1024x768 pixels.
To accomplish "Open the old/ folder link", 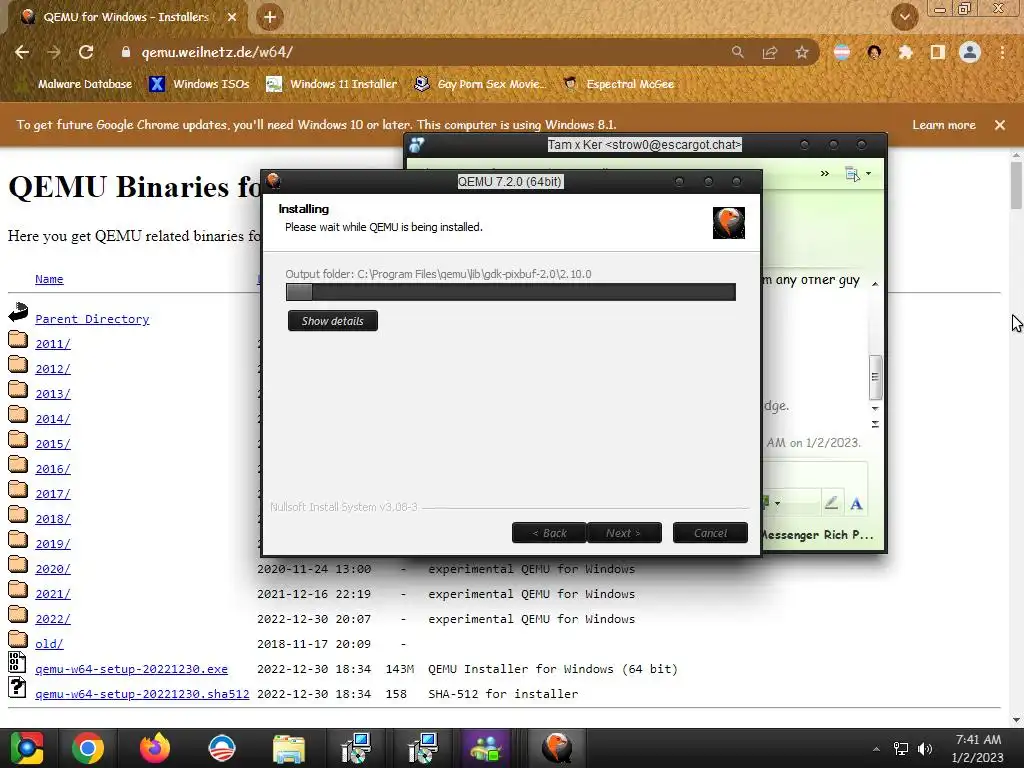I will click(x=49, y=643).
